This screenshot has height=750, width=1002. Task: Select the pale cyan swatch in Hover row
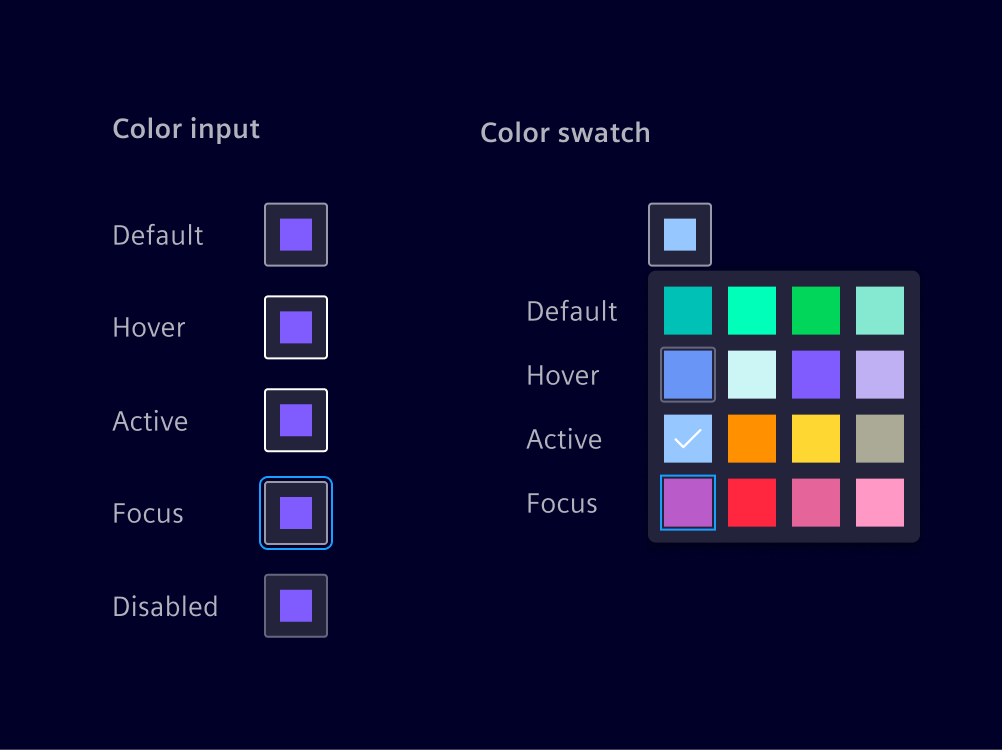751,374
